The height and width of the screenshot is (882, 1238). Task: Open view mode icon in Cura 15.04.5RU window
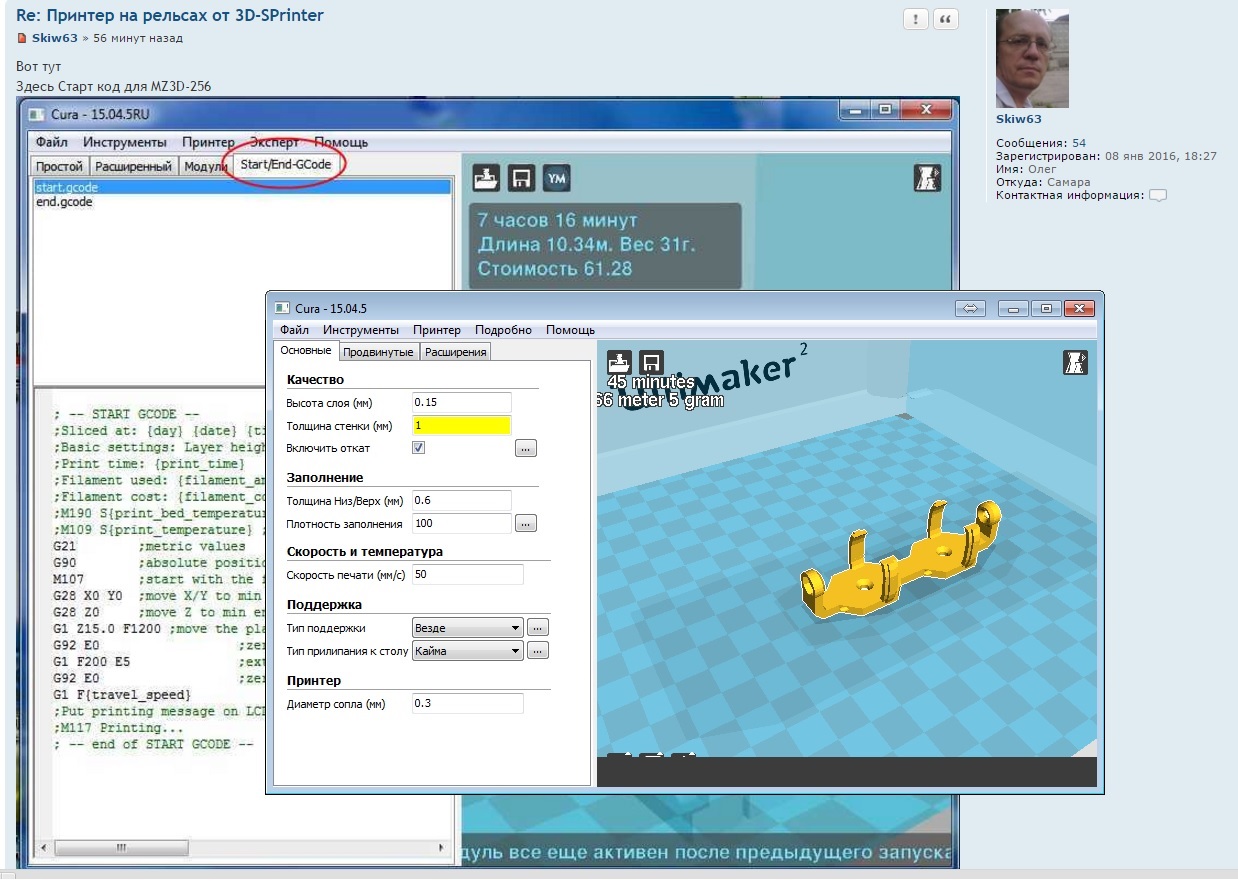pos(927,178)
